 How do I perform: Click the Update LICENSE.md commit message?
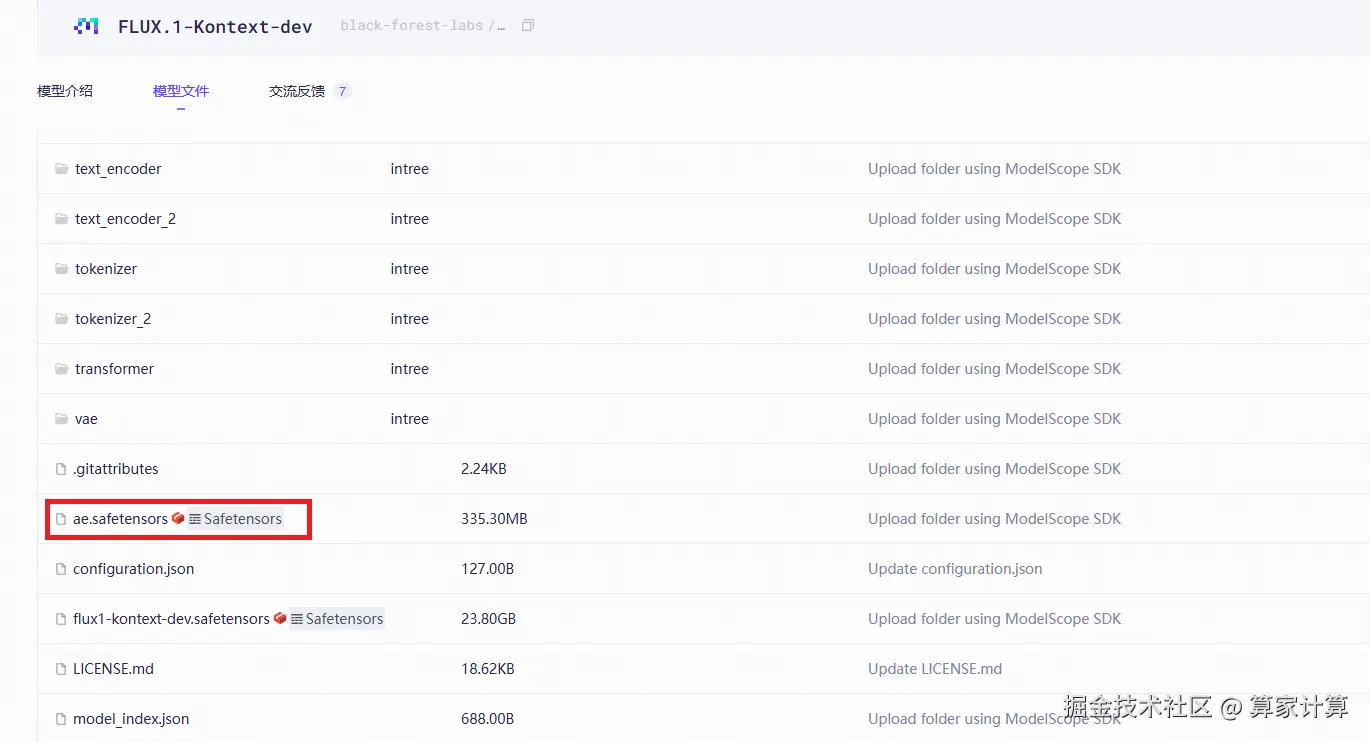coord(935,669)
